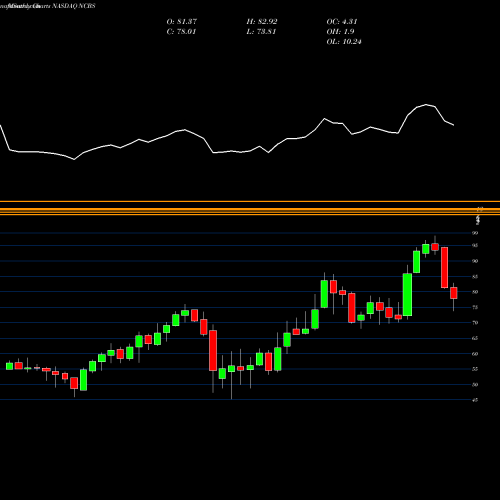Click the "NASDAQ NCBS" chart title
Image resolution: width=500 pixels, height=500 pixels.
[x=73, y=6]
